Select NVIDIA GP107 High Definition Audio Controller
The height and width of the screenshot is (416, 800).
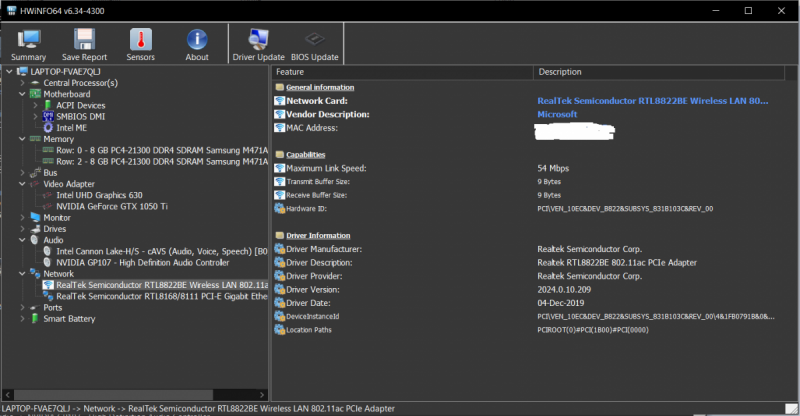[x=142, y=262]
